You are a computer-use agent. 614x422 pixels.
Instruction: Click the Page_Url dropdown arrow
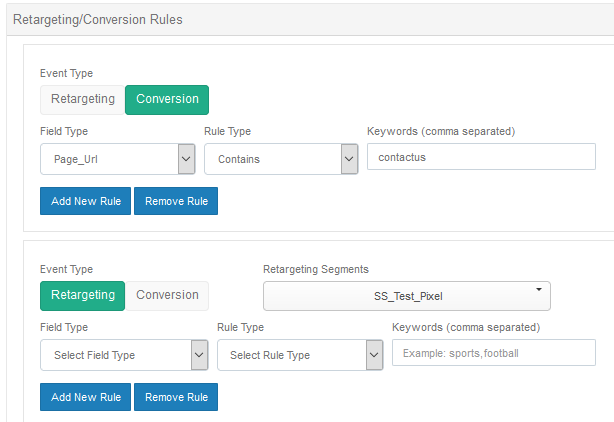tap(186, 159)
